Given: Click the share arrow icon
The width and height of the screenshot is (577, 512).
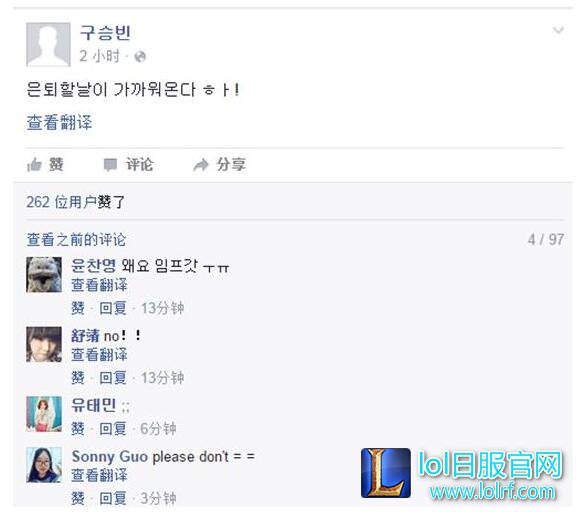Looking at the screenshot, I should coord(201,165).
